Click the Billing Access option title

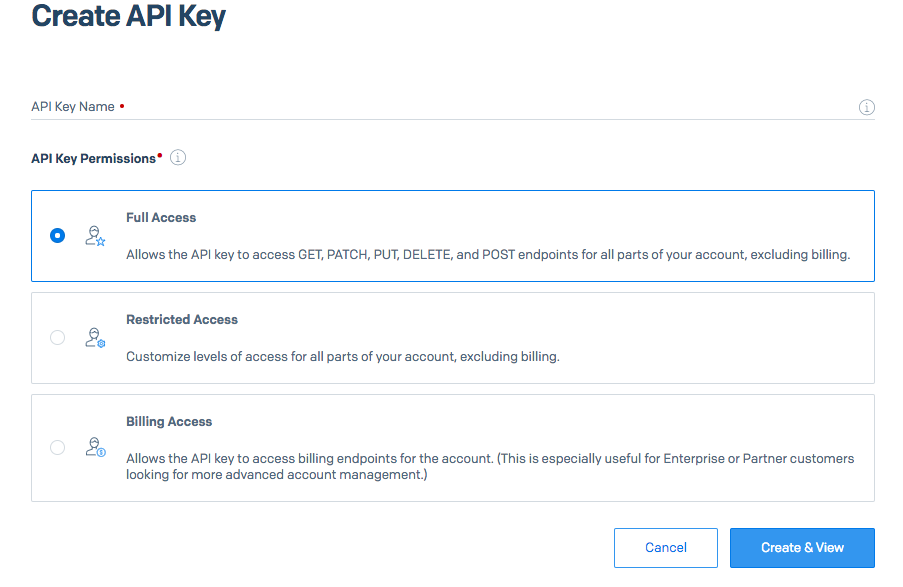pos(169,422)
